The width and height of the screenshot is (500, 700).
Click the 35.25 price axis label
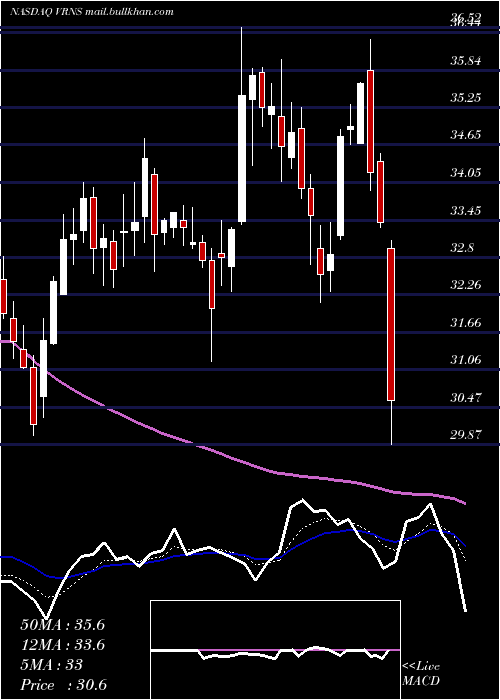[466, 98]
